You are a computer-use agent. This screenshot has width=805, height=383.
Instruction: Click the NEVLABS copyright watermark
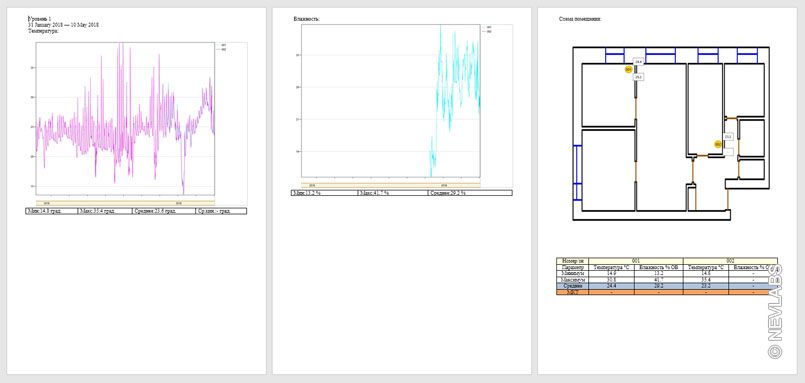coord(775,311)
